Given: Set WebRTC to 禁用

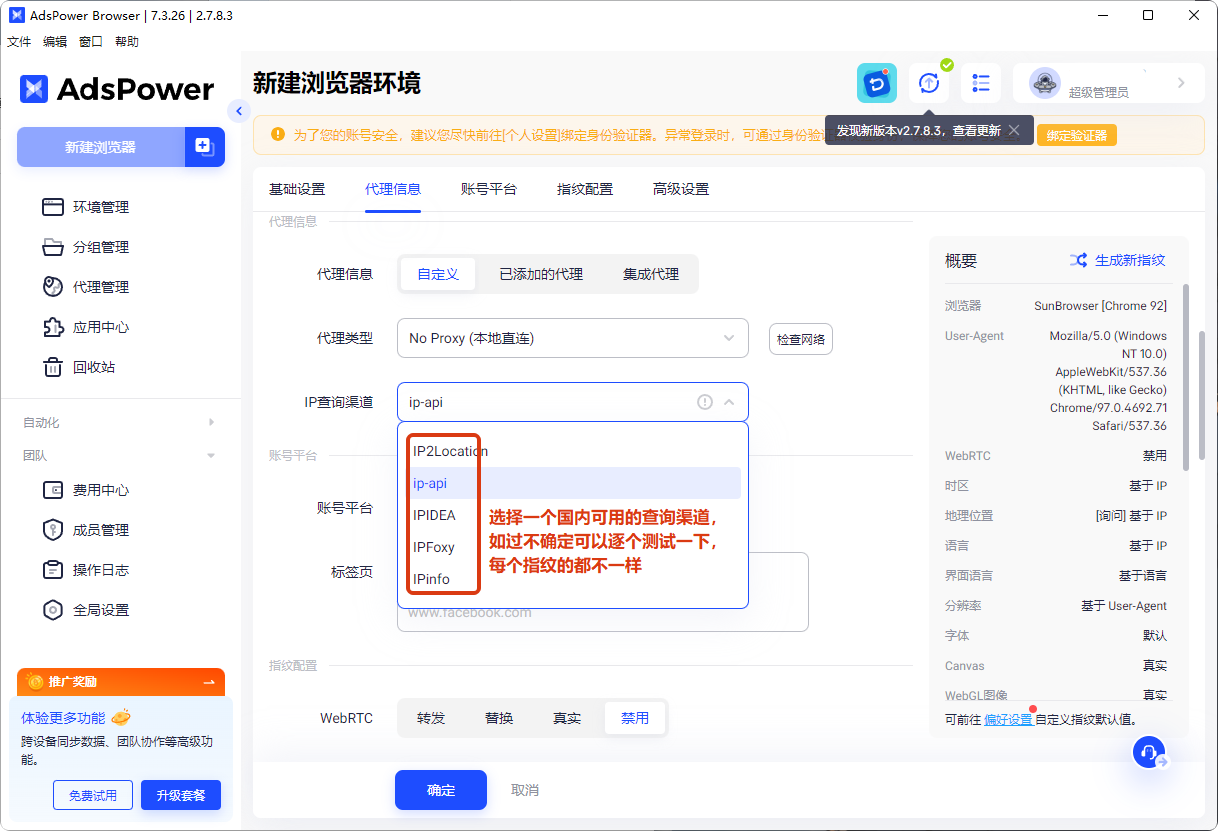Looking at the screenshot, I should [x=635, y=718].
